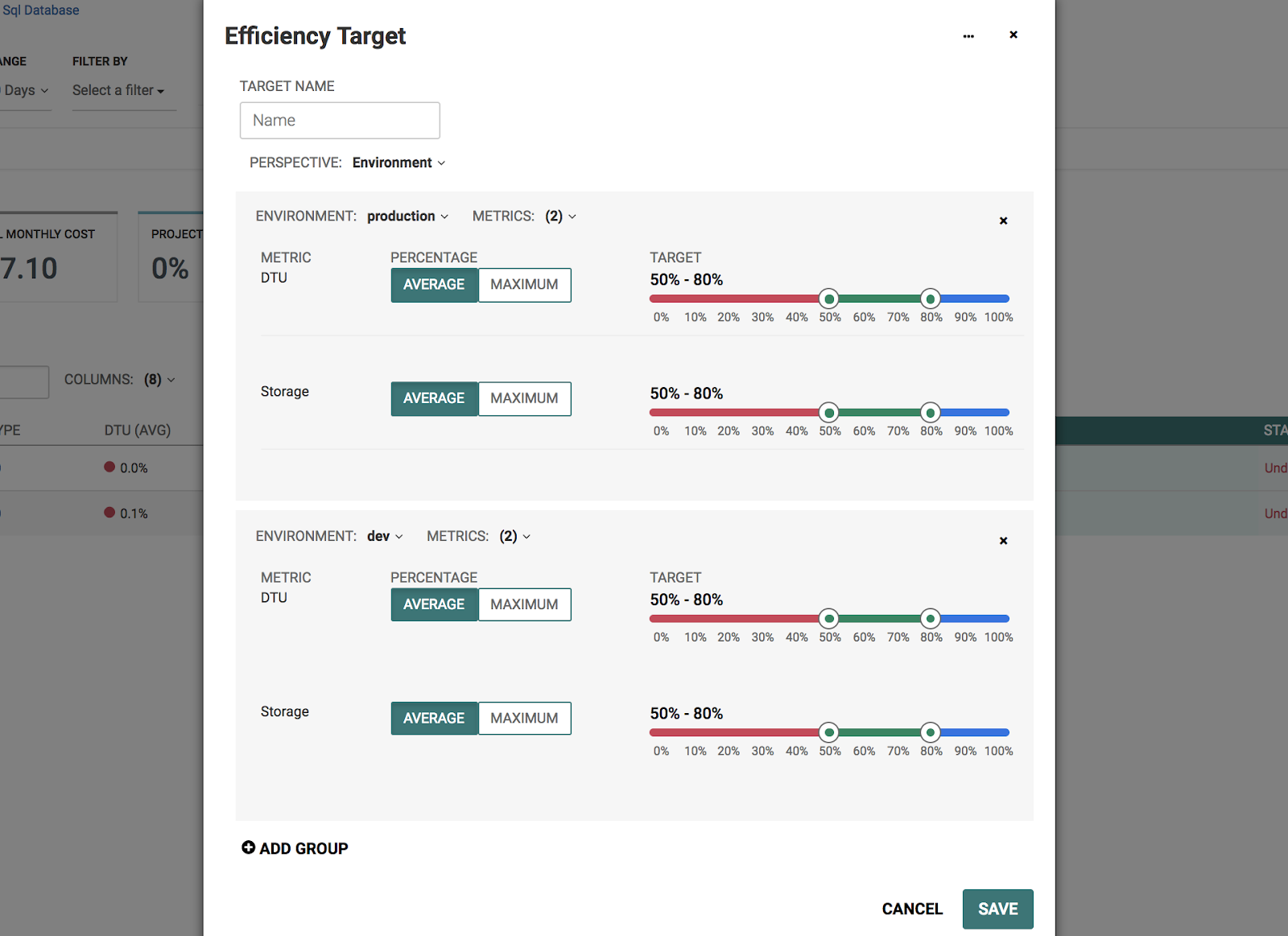Cancel the efficiency target dialog
The height and width of the screenshot is (936, 1288).
click(x=912, y=909)
